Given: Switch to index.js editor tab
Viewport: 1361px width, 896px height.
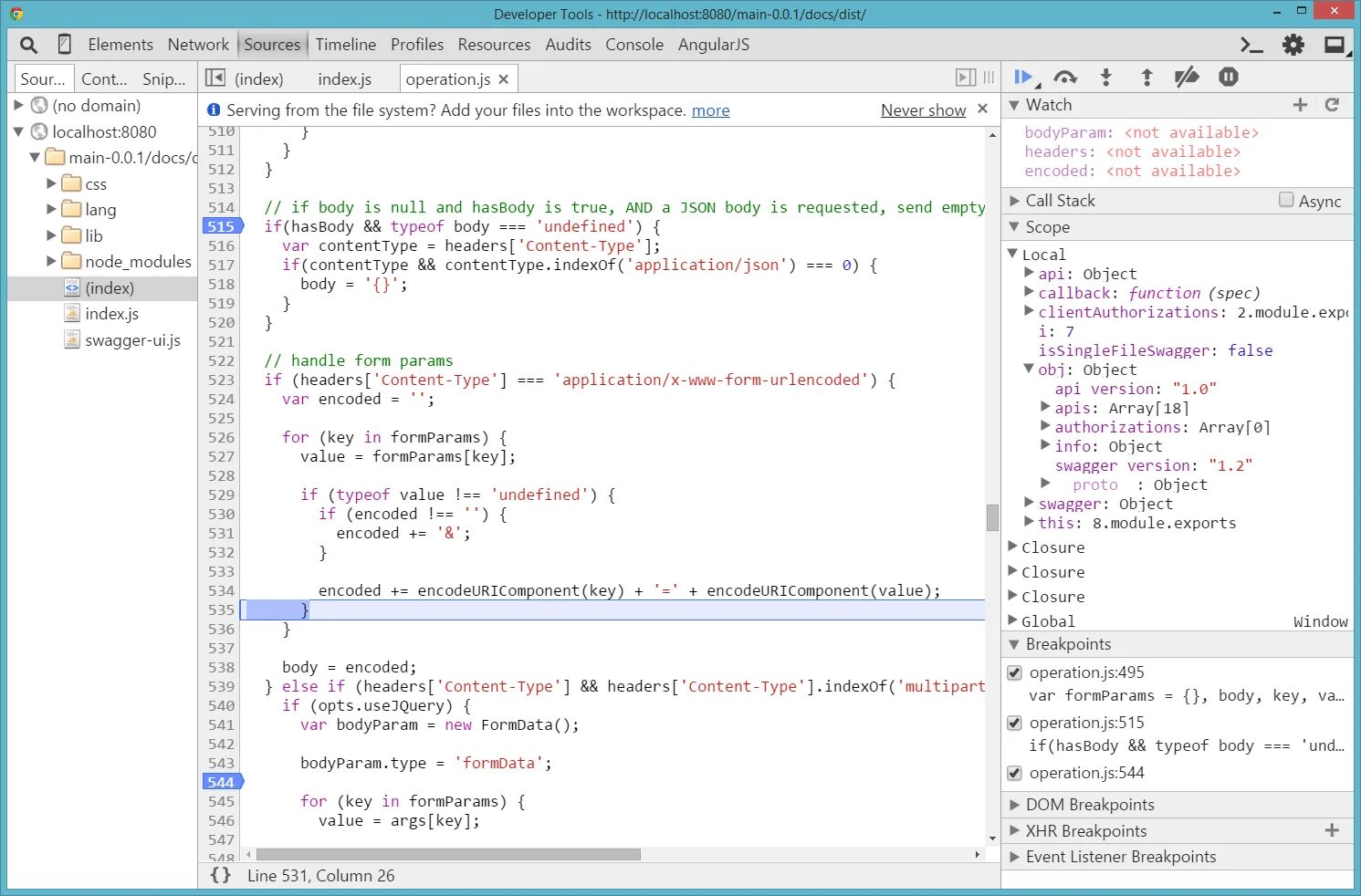Looking at the screenshot, I should click(344, 79).
